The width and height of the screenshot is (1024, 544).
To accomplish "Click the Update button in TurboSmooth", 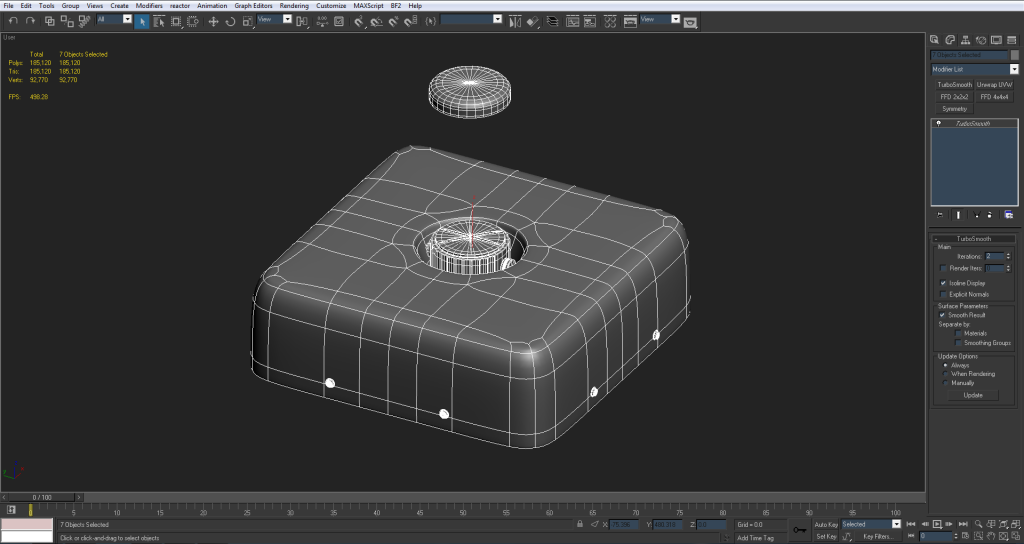I will 973,395.
